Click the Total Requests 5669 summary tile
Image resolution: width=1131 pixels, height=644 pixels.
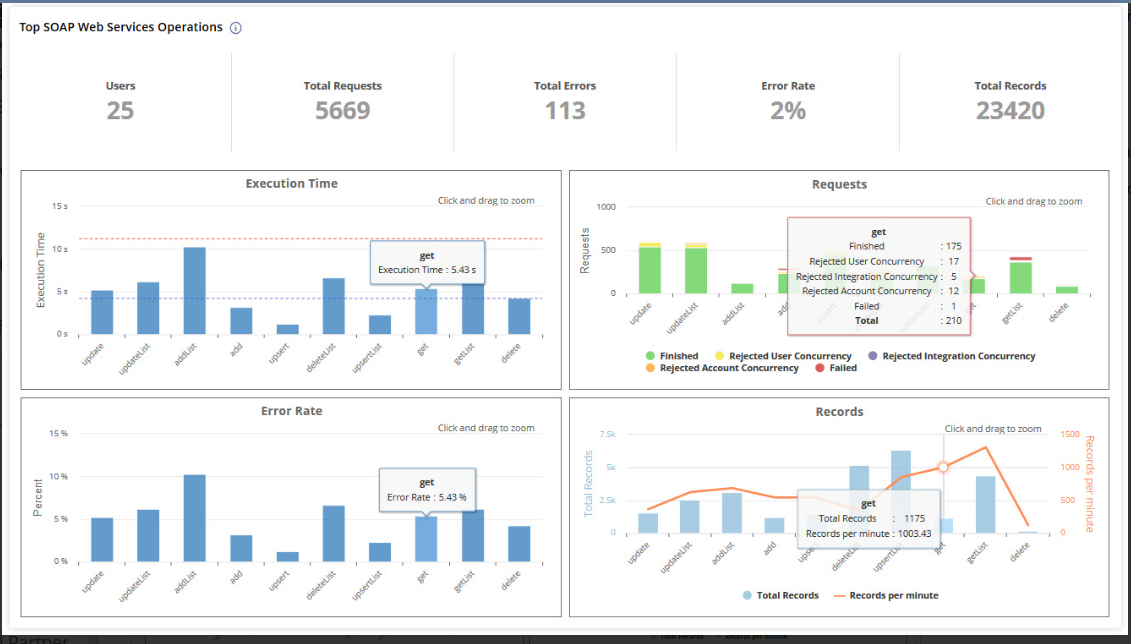(x=342, y=101)
